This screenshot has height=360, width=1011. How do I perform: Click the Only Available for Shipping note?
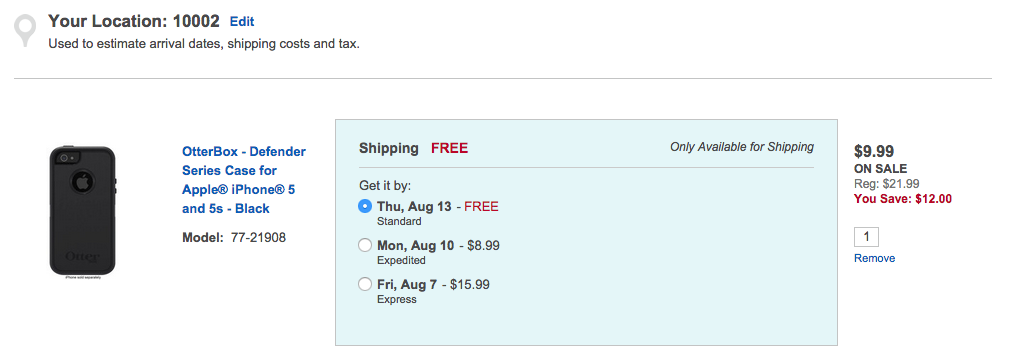[x=741, y=147]
